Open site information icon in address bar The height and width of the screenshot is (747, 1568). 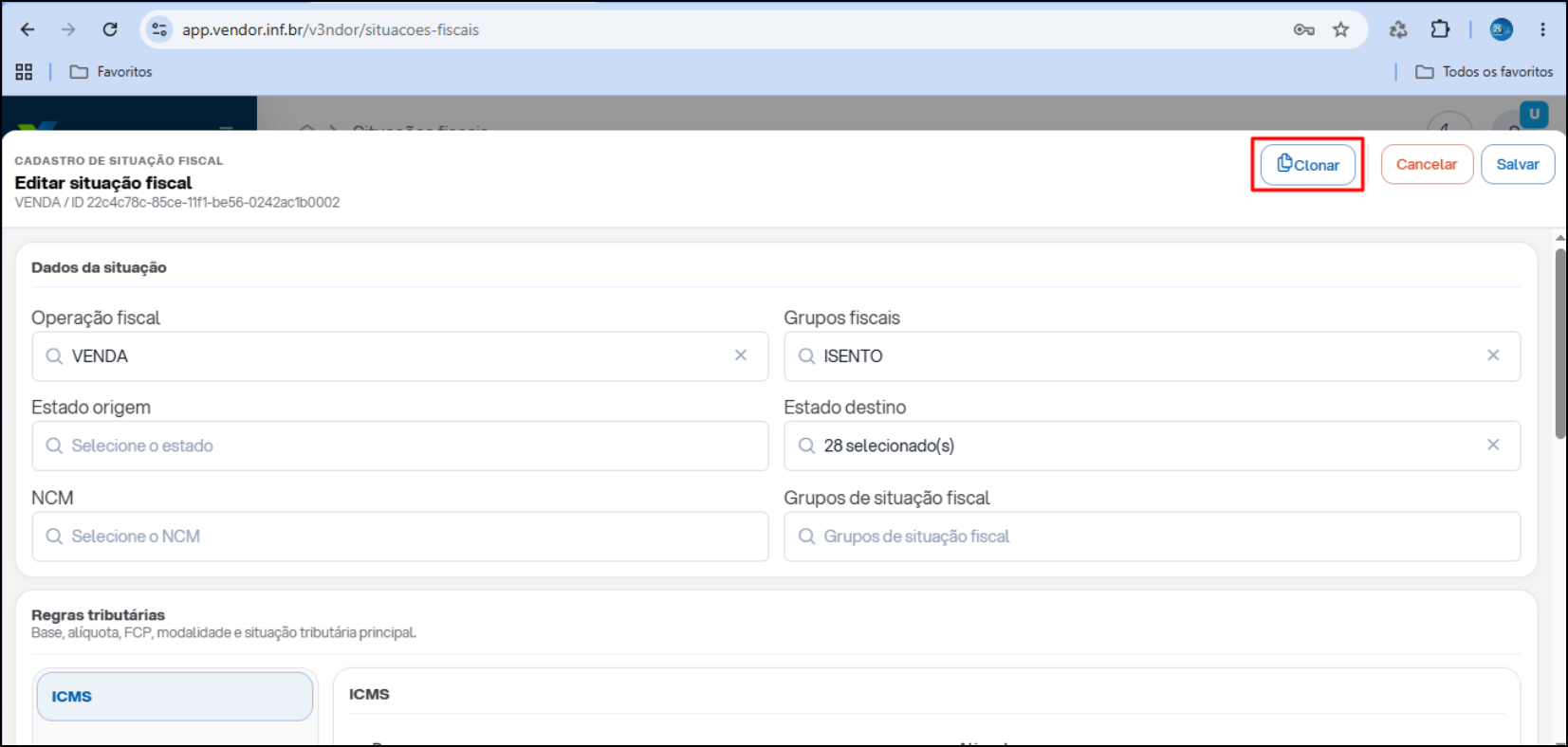(159, 29)
